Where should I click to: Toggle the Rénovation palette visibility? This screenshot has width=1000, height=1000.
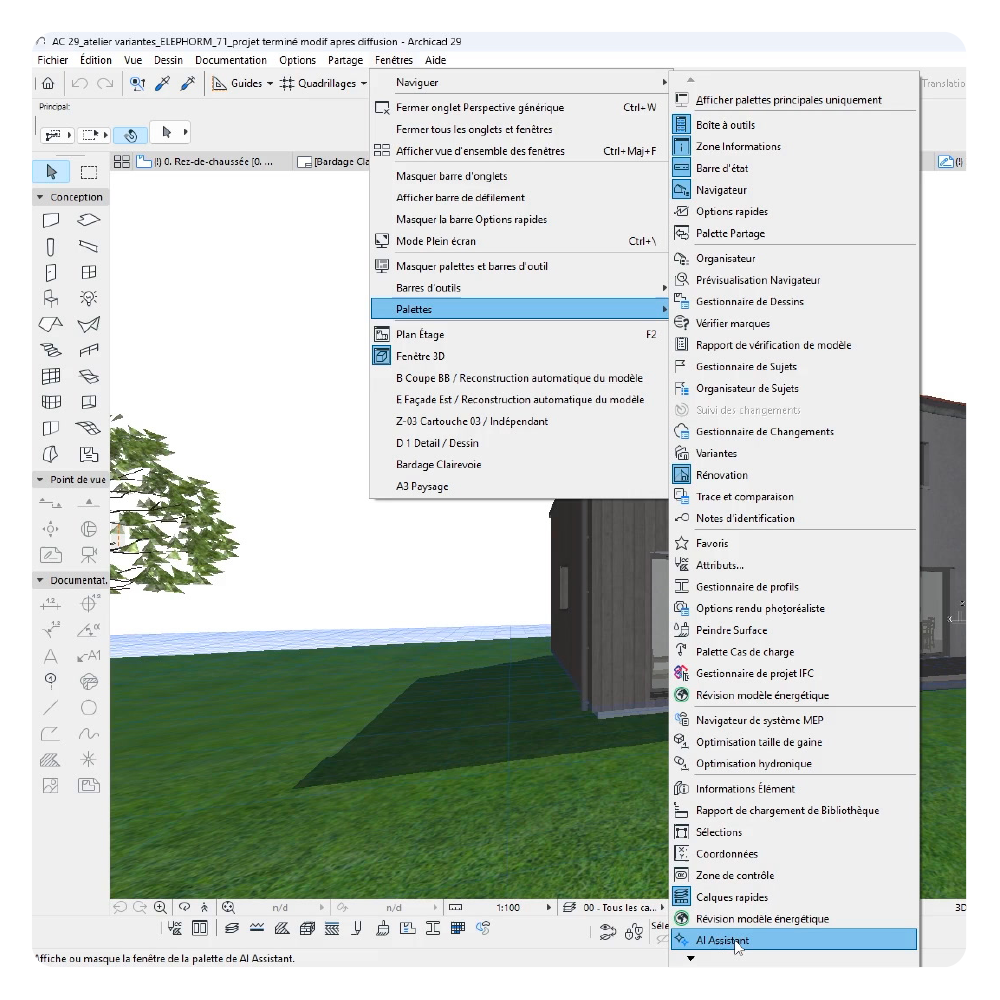[x=721, y=475]
